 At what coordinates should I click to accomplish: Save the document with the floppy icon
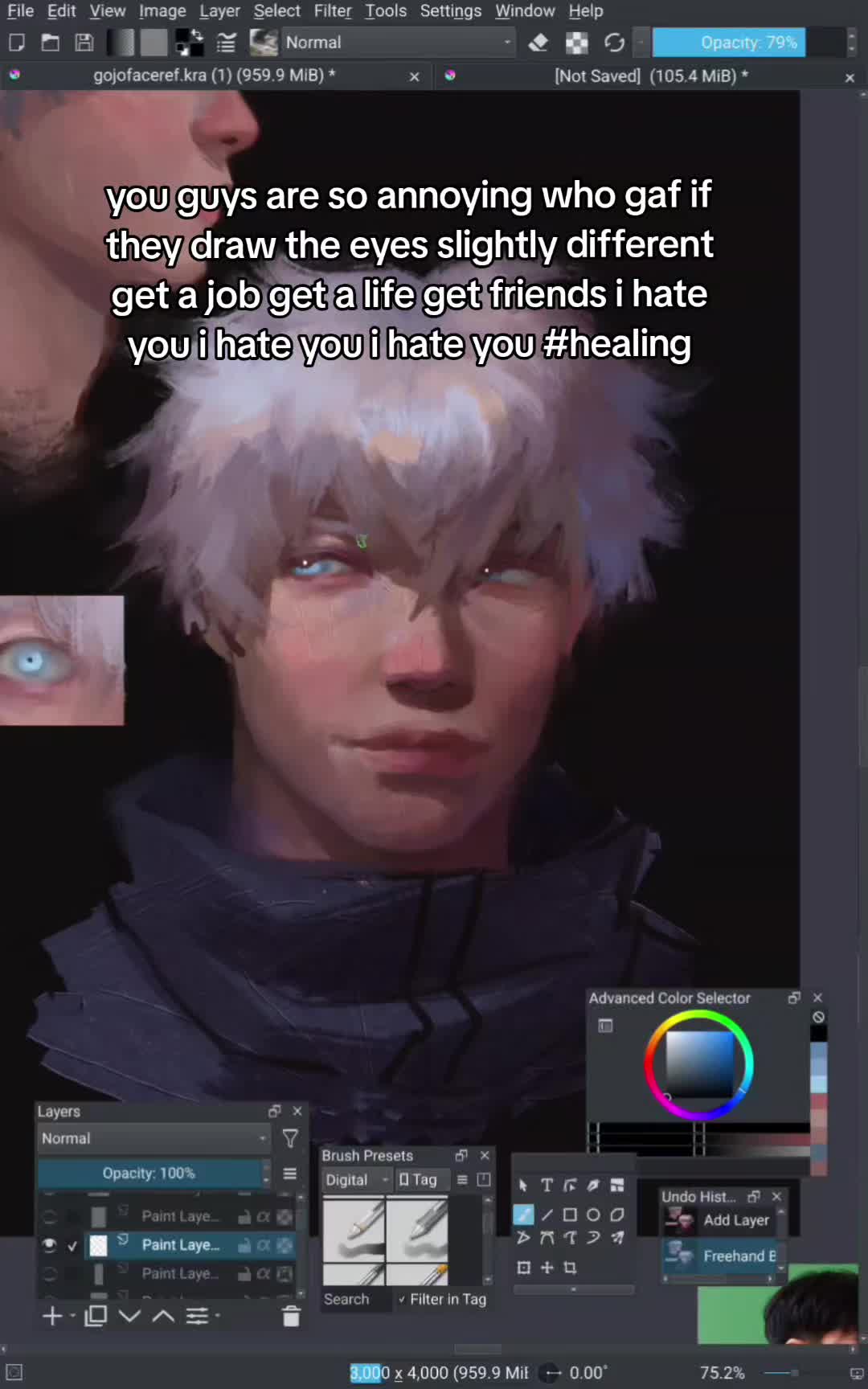coord(84,43)
